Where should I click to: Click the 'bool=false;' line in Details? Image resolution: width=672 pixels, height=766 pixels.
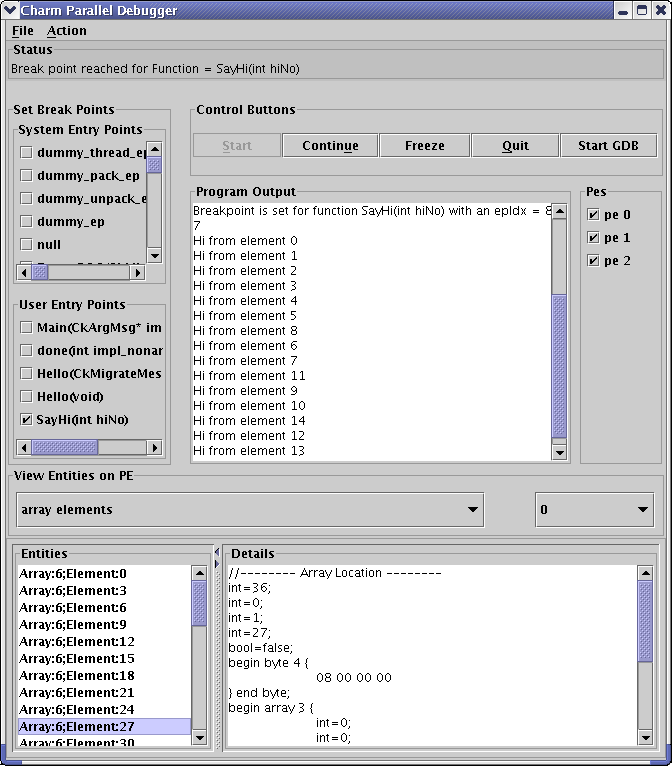[x=260, y=648]
